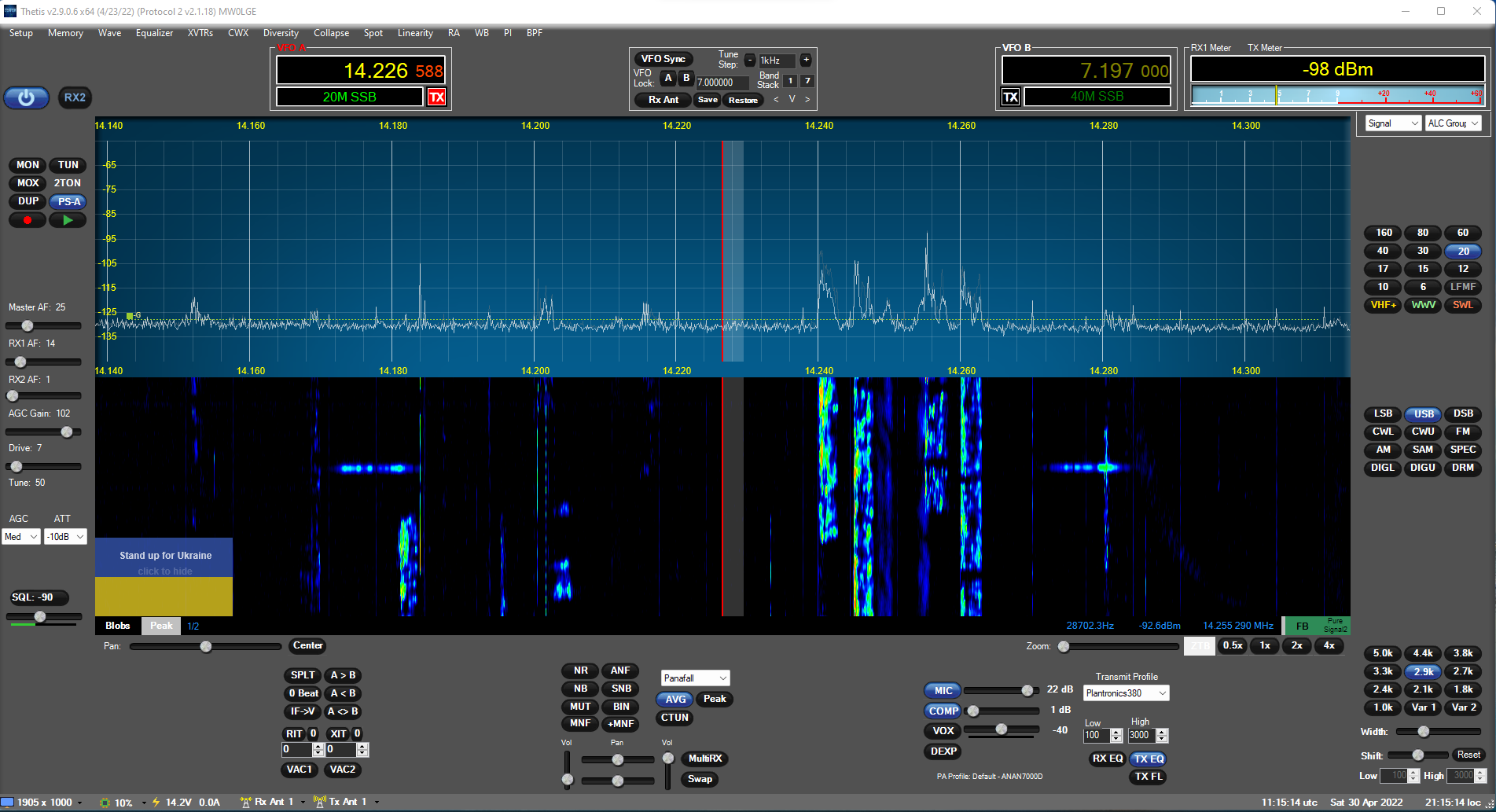Open the AGC mode dropdown

pos(21,537)
